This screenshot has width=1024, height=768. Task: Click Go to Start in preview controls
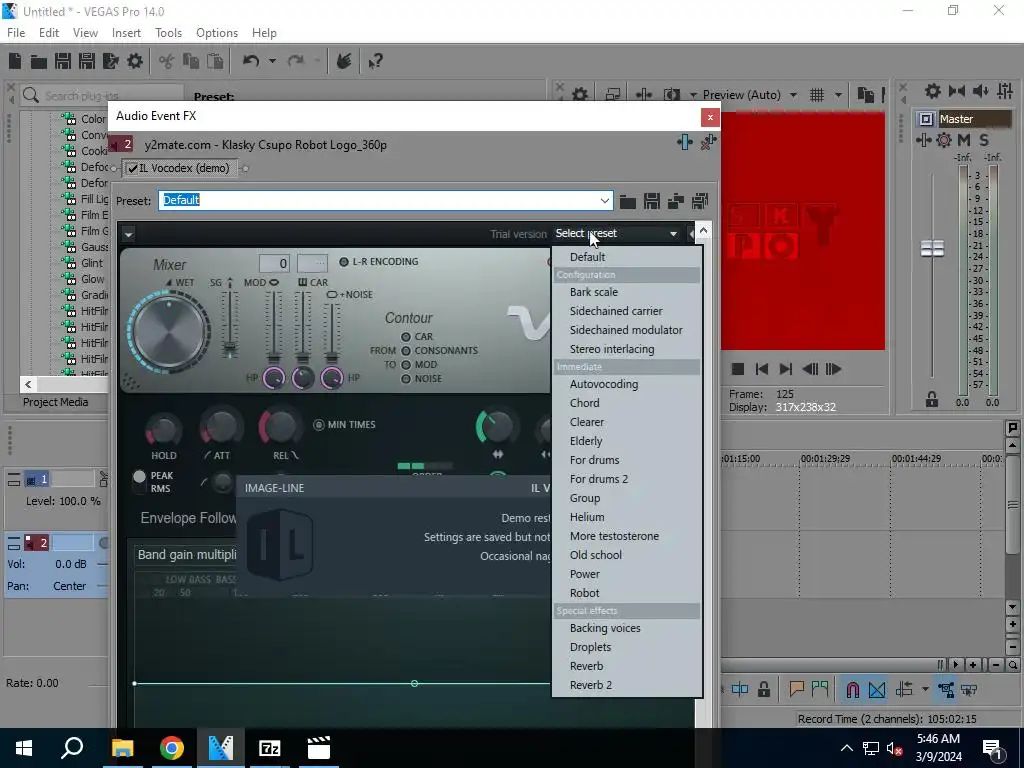[761, 369]
